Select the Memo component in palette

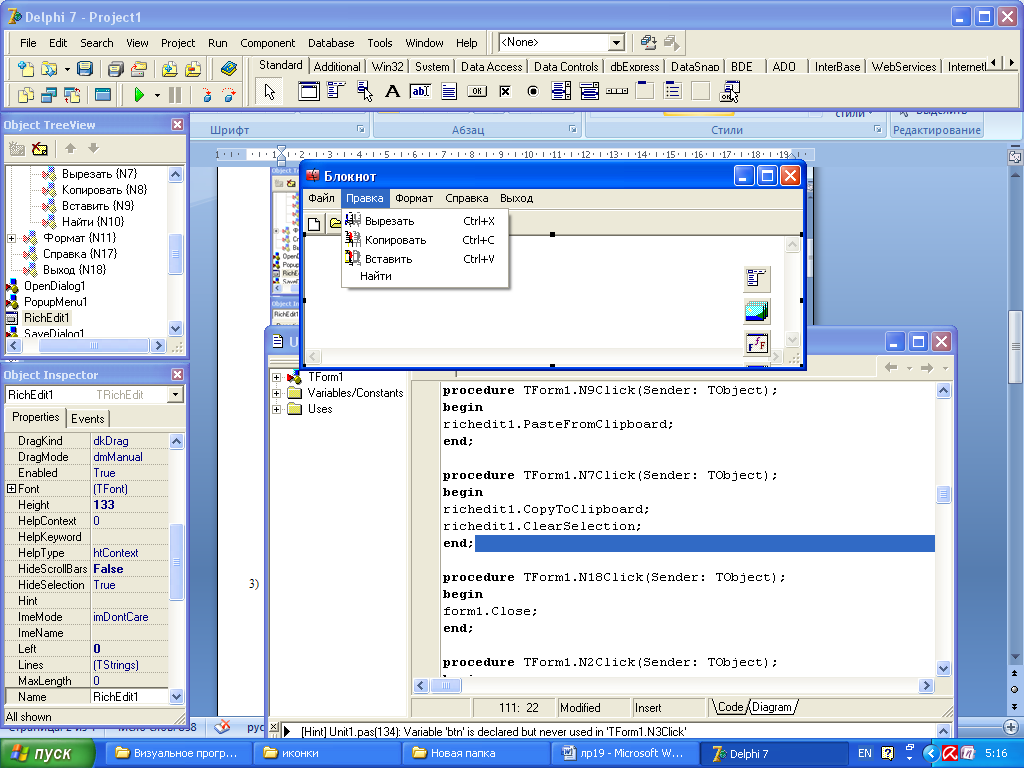point(449,91)
